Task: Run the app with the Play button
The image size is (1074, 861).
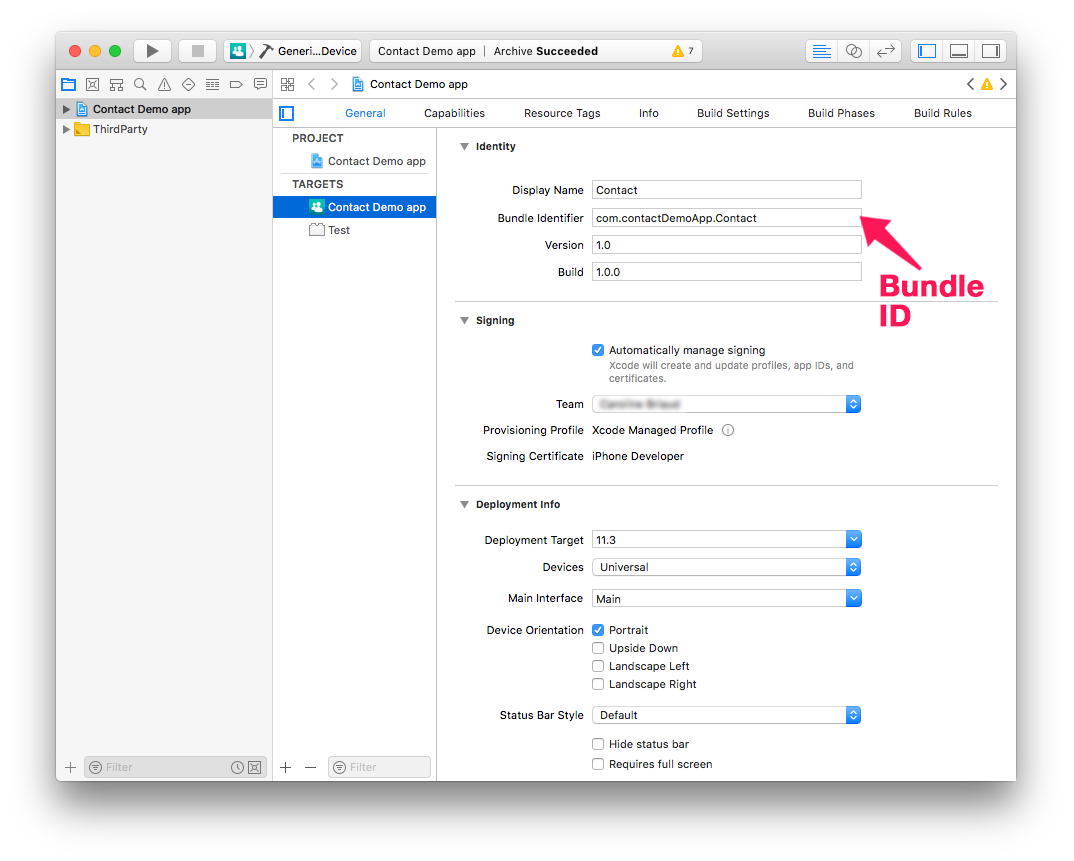Action: [x=153, y=51]
